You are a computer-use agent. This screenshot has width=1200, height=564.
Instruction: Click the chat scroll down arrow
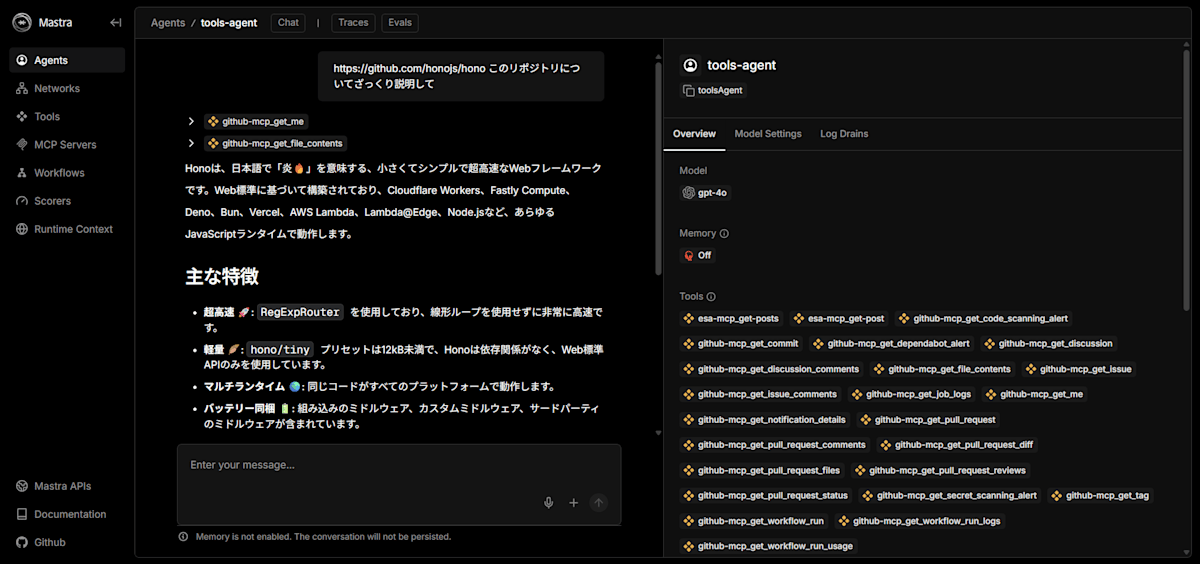[657, 433]
